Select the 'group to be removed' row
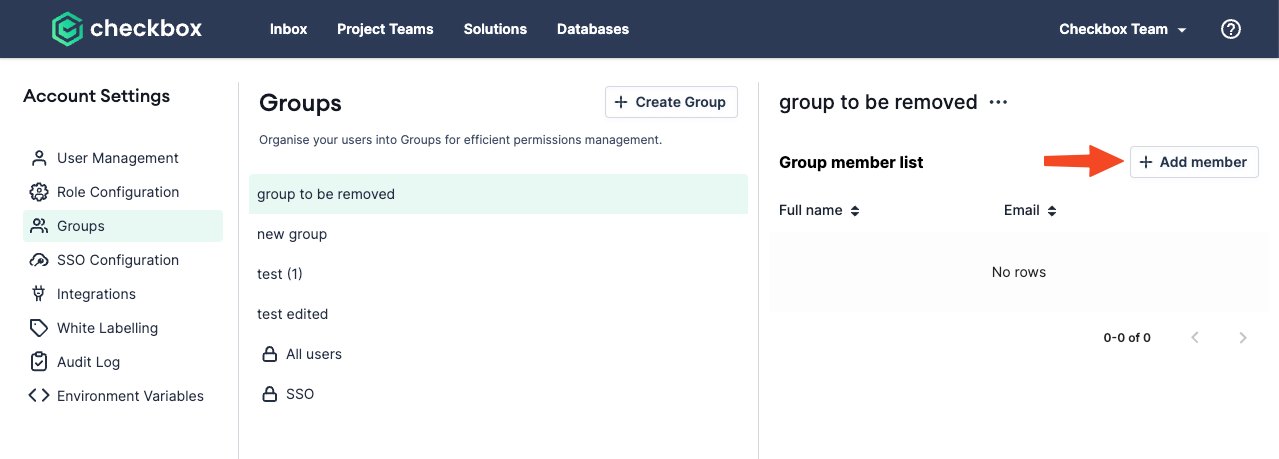This screenshot has height=459, width=1279. click(498, 194)
